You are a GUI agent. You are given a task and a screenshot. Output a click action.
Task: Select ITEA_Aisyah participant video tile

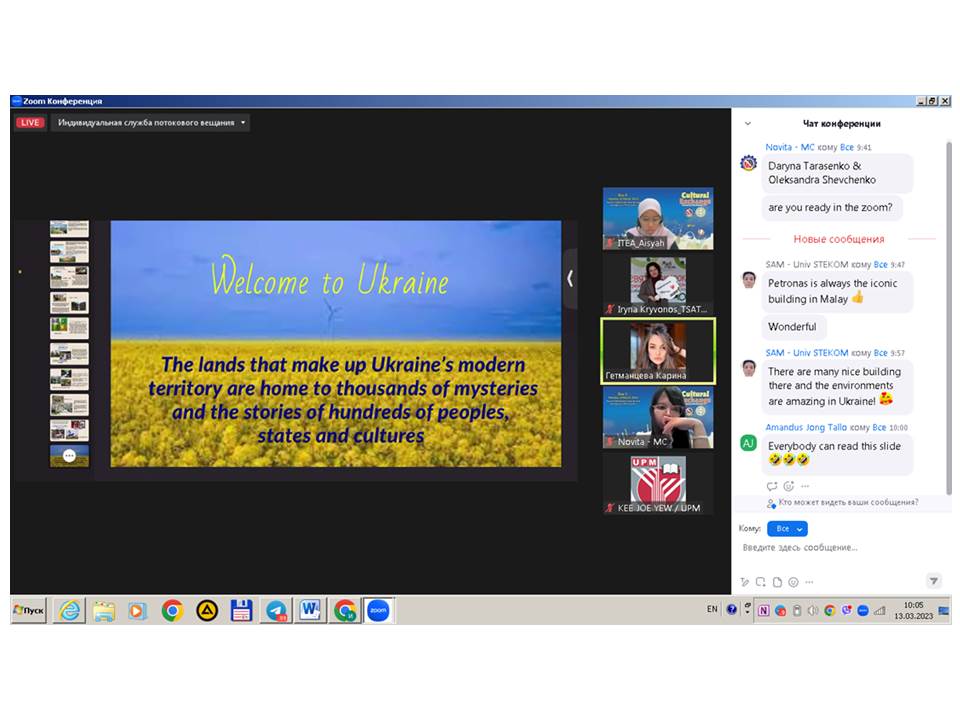pyautogui.click(x=658, y=219)
